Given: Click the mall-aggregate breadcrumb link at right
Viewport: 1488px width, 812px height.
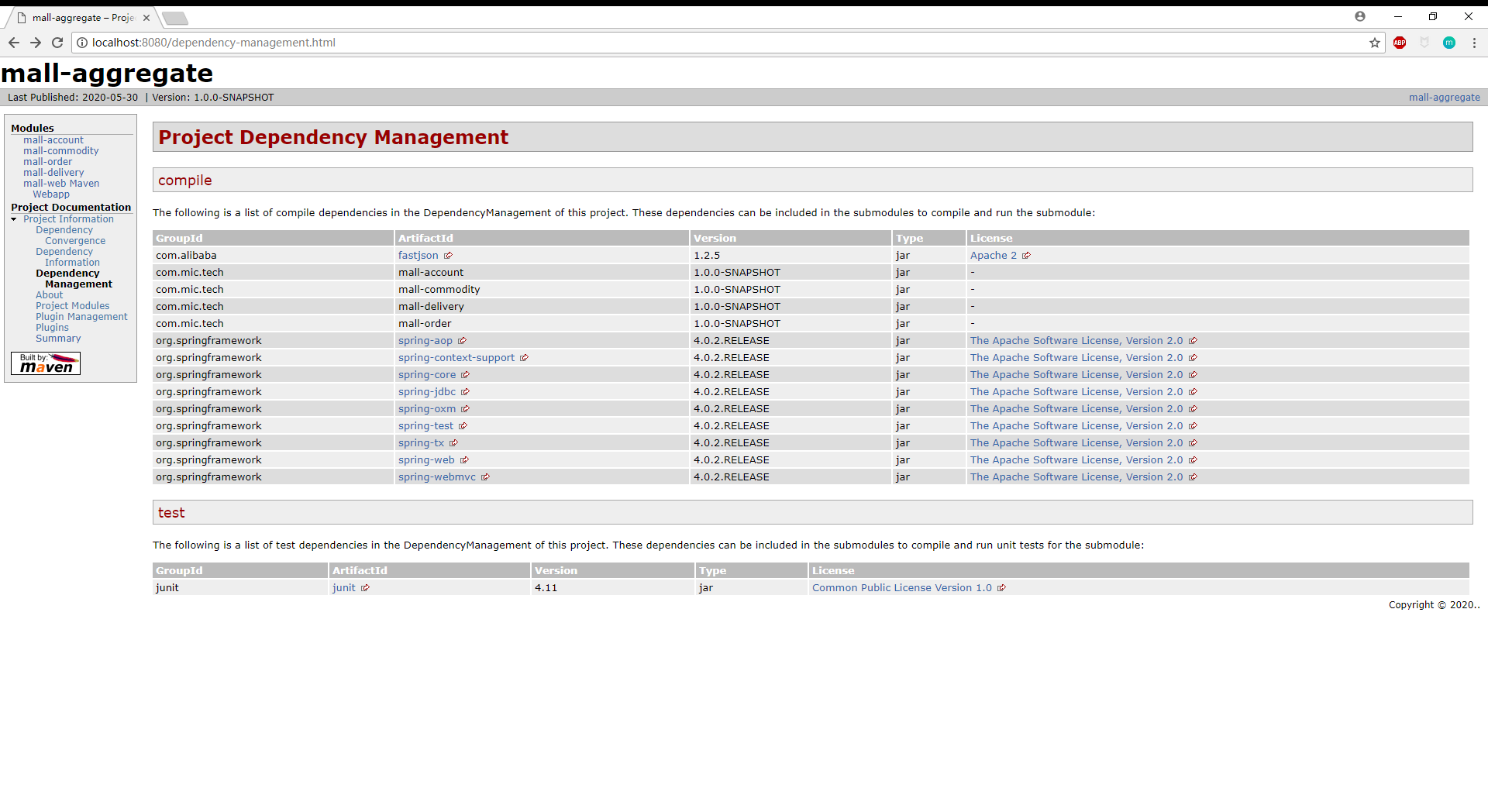Looking at the screenshot, I should click(1445, 98).
